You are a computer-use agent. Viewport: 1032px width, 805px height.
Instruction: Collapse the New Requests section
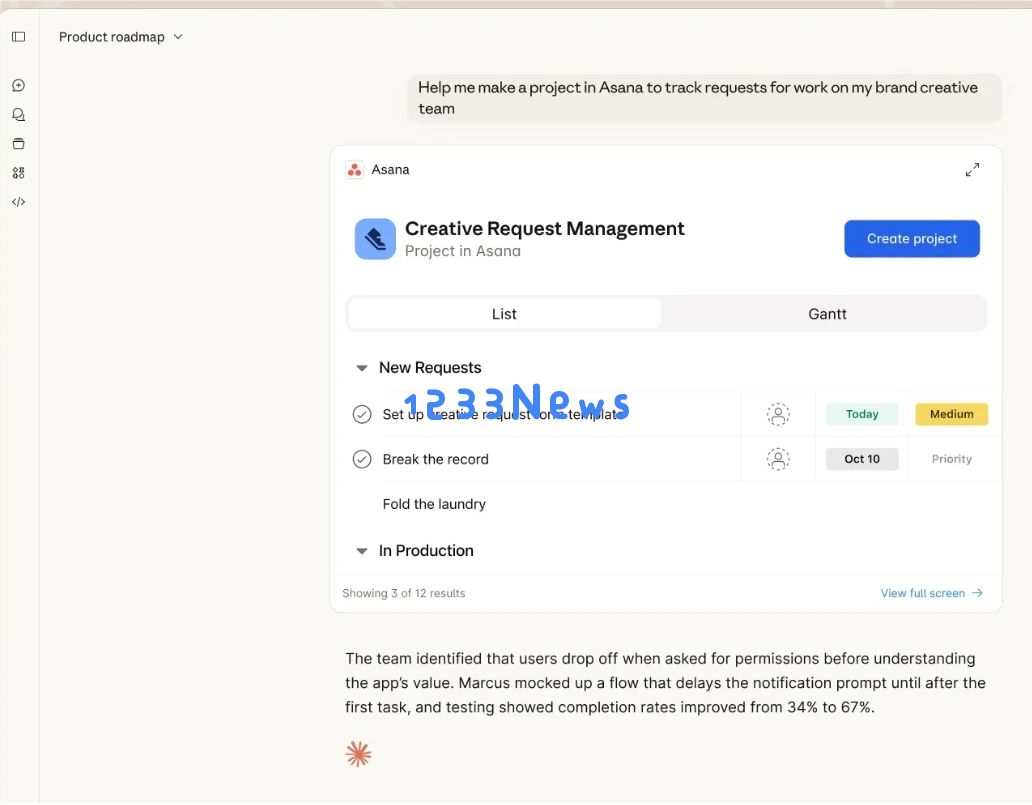(x=361, y=368)
